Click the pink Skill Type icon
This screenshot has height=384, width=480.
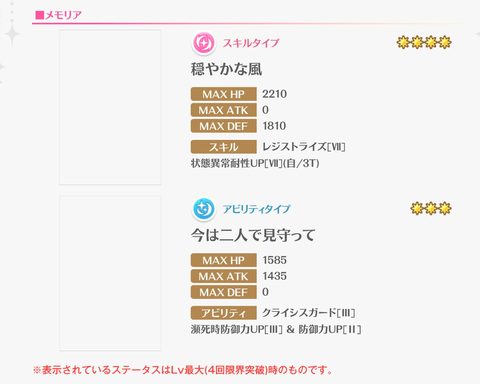[x=204, y=43]
